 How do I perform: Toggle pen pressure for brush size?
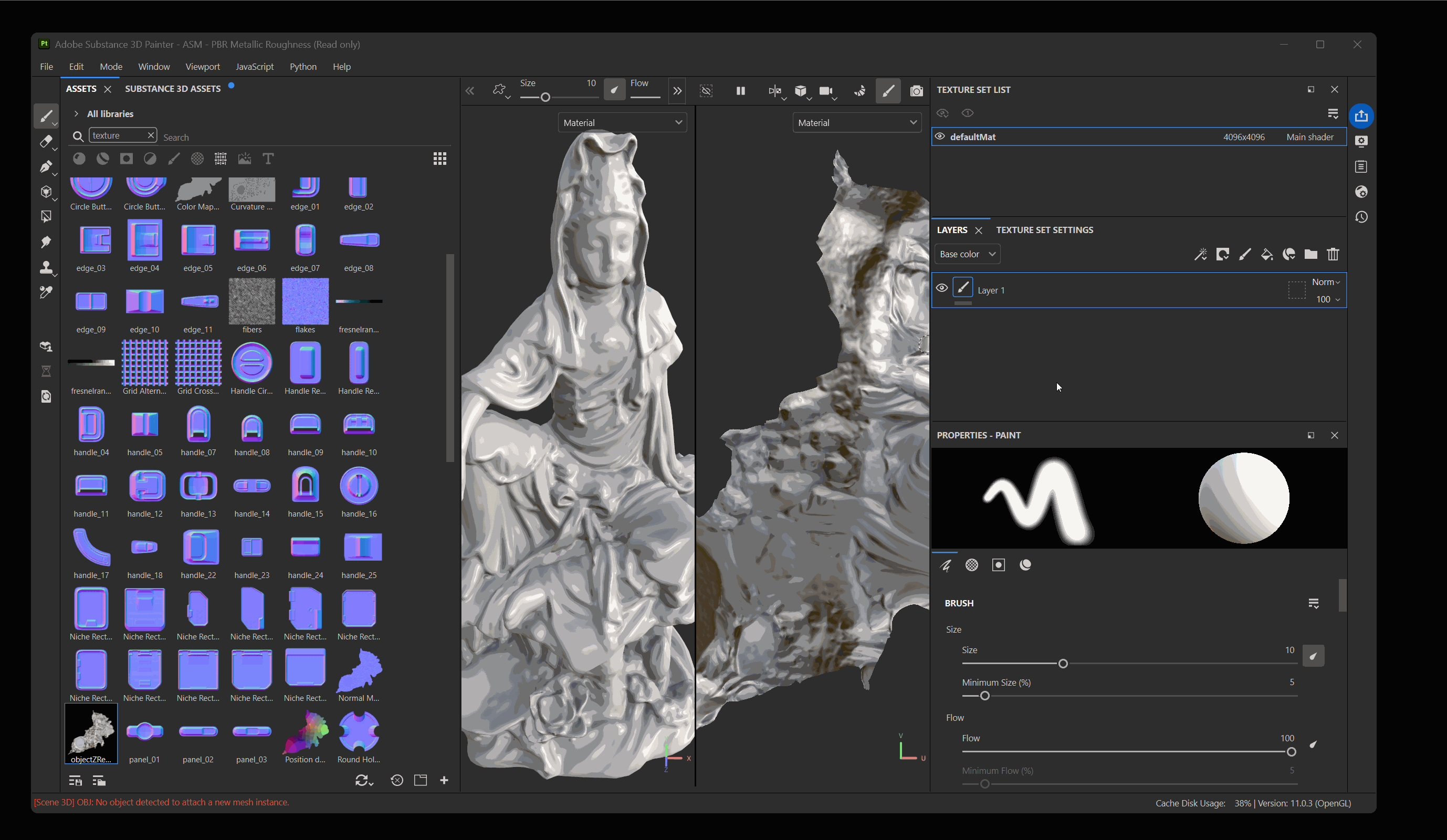(1313, 656)
